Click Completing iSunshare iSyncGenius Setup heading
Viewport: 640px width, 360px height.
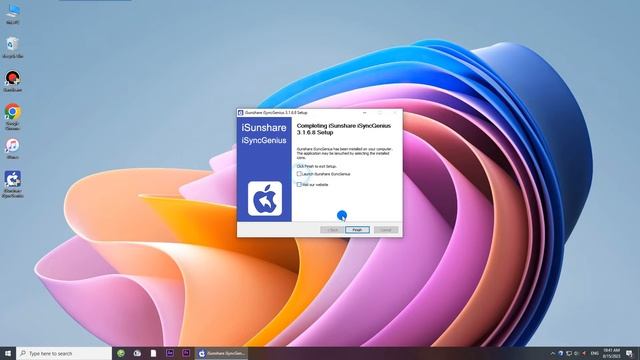tap(344, 129)
